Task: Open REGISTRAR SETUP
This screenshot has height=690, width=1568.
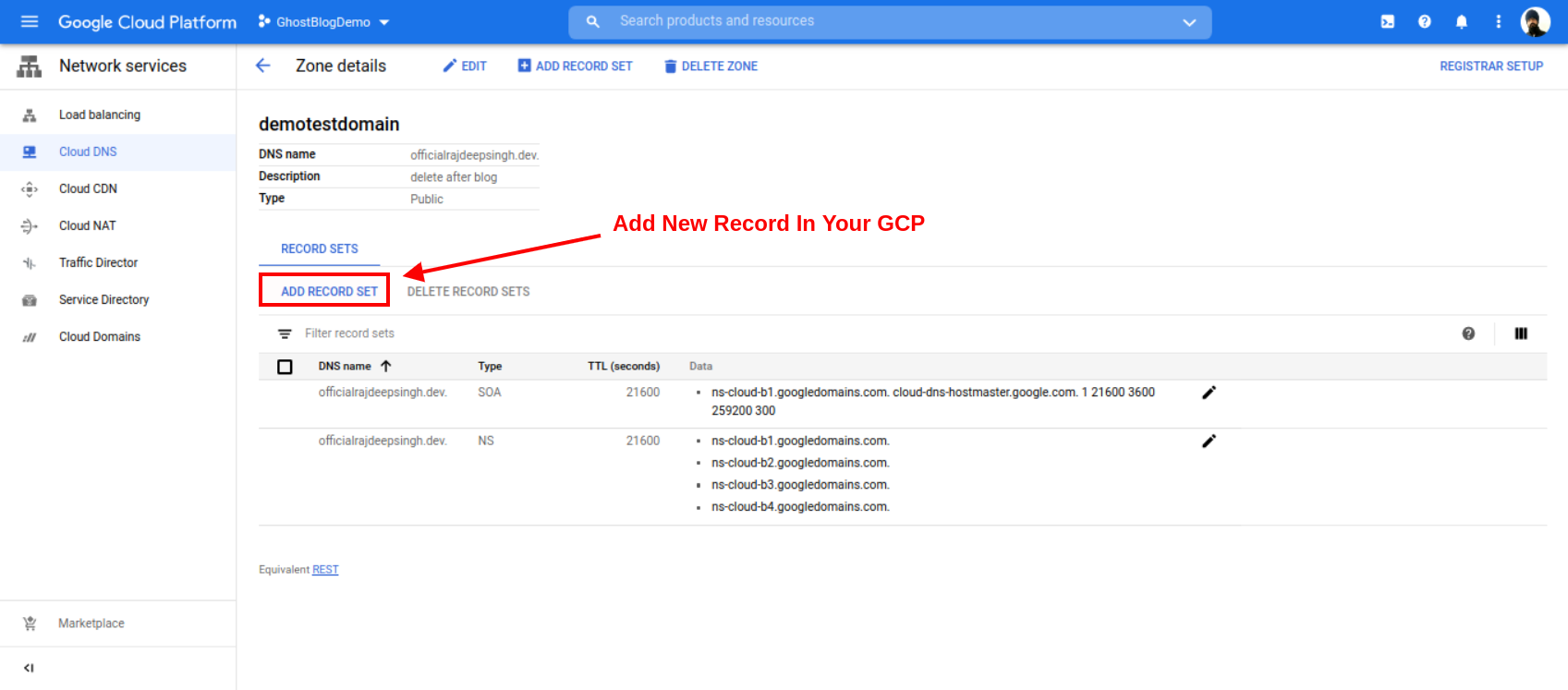Action: coord(1491,66)
